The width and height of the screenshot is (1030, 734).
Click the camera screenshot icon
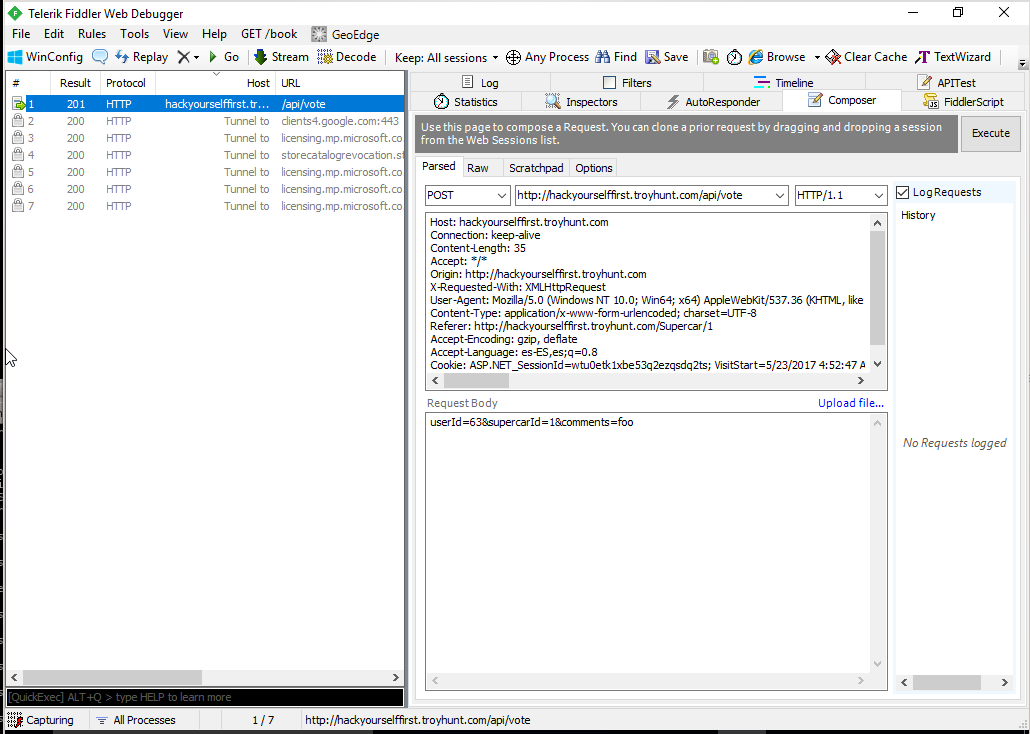coord(711,57)
